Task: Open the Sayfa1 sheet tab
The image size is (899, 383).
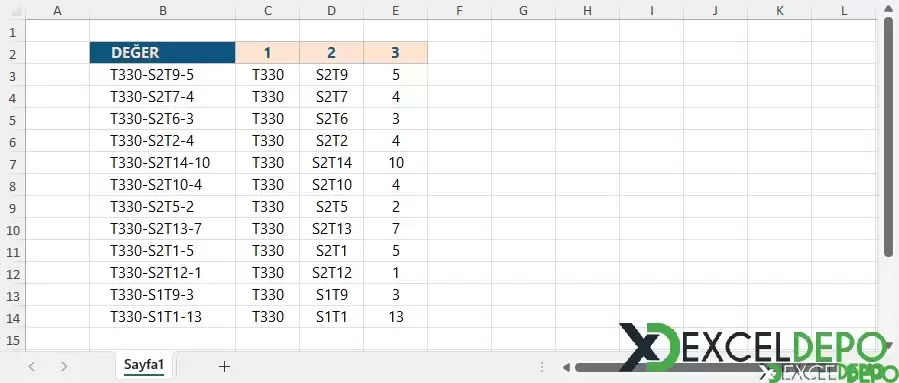Action: pyautogui.click(x=144, y=365)
